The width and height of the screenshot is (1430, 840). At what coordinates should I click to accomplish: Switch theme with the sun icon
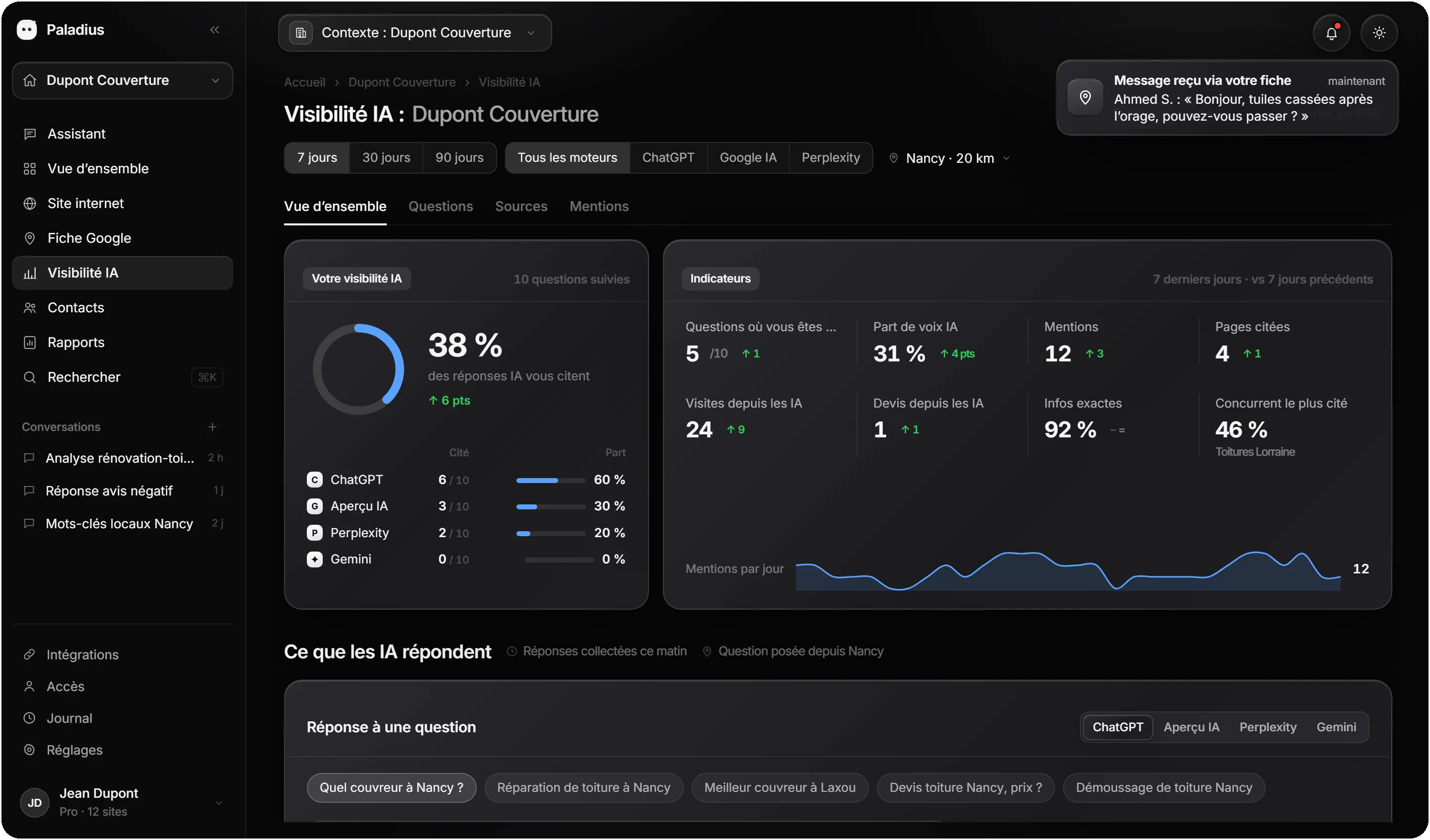1379,33
